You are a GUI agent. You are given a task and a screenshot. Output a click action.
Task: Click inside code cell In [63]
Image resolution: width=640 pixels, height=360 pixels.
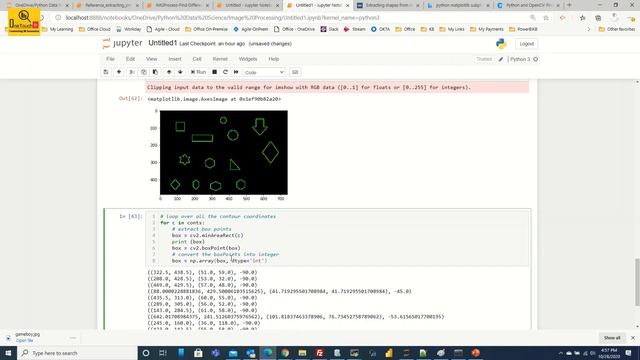(337, 238)
